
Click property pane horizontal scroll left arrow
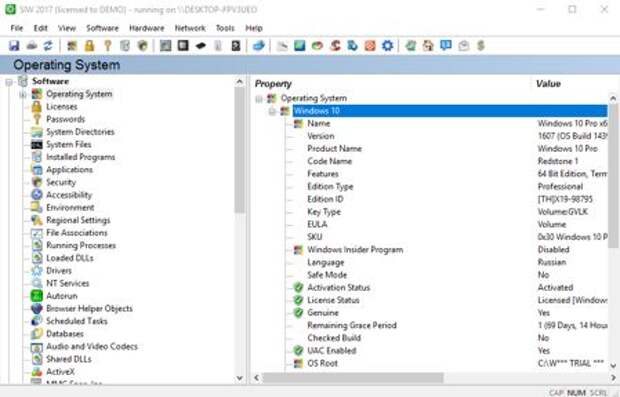tap(257, 378)
